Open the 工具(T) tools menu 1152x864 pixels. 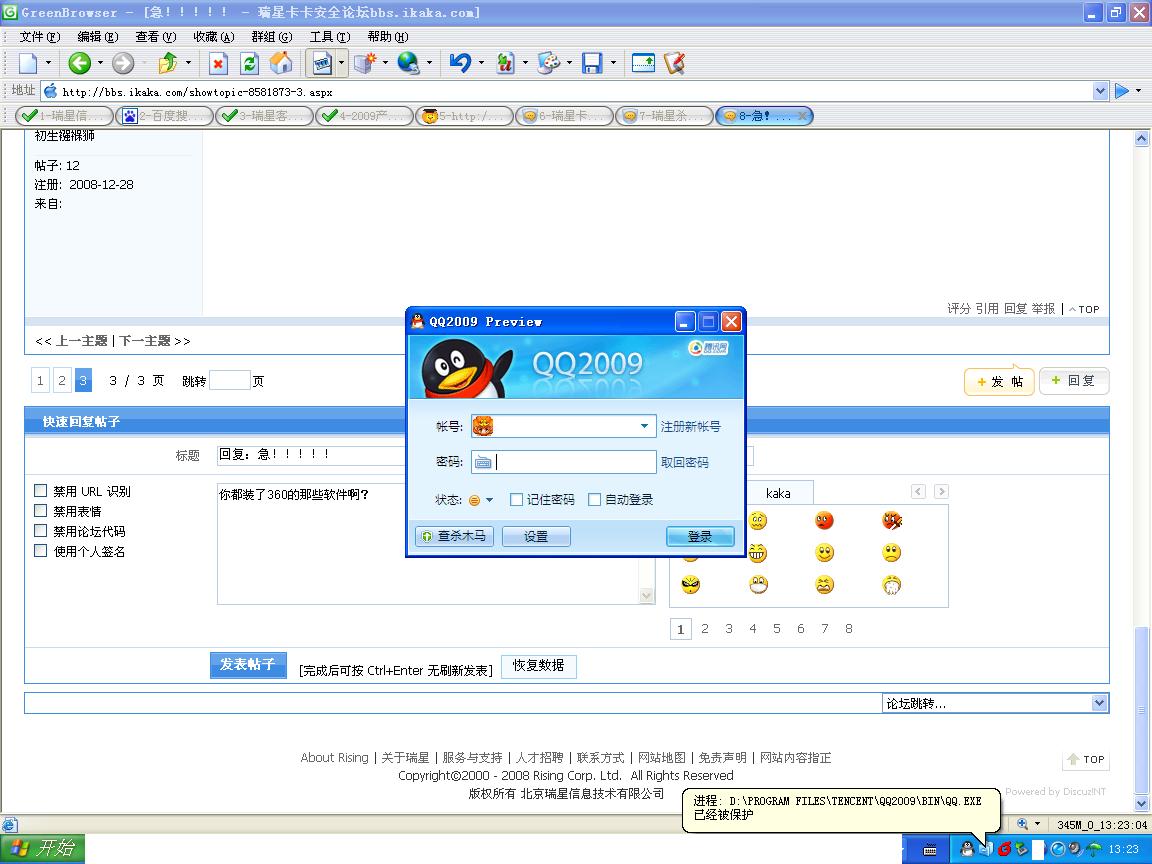(x=330, y=37)
